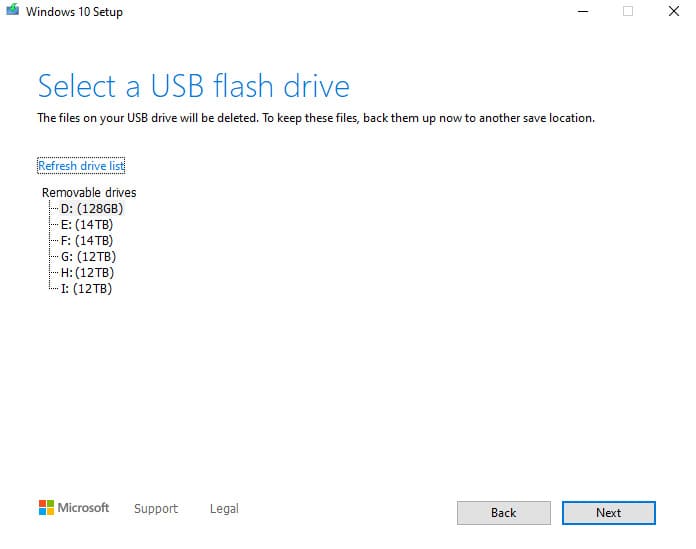Close the Windows 10 Setup window

pos(673,12)
